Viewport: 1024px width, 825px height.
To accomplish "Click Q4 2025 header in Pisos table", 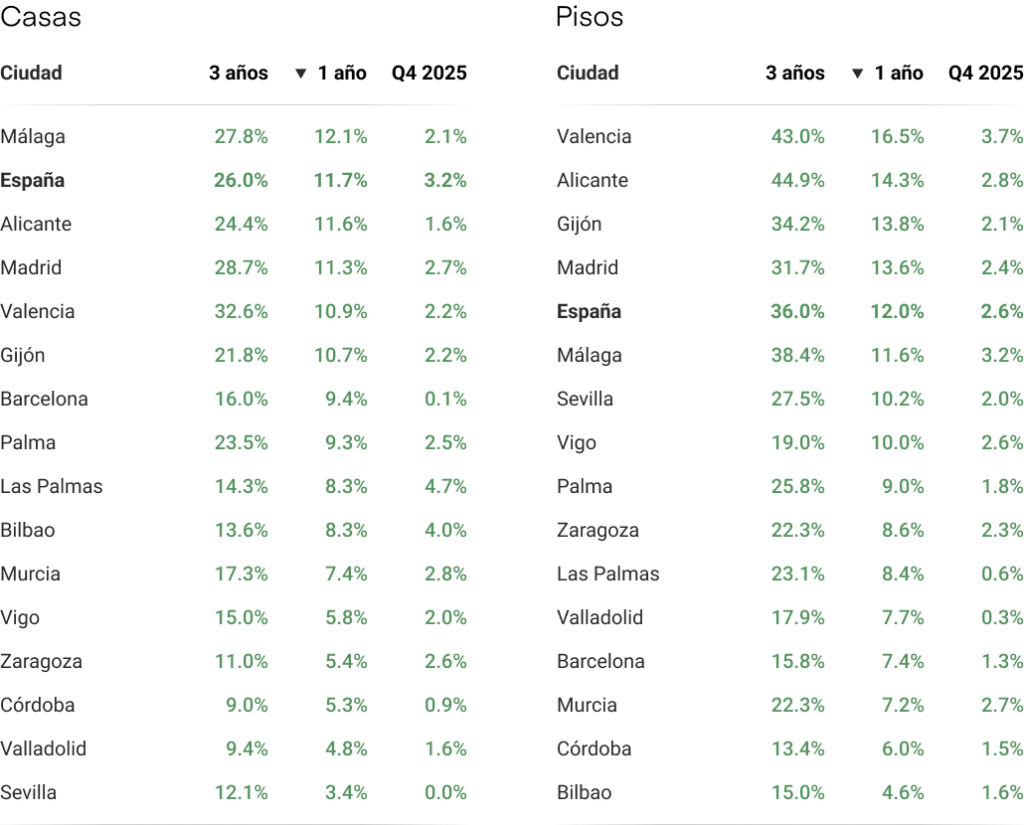I will coord(985,73).
